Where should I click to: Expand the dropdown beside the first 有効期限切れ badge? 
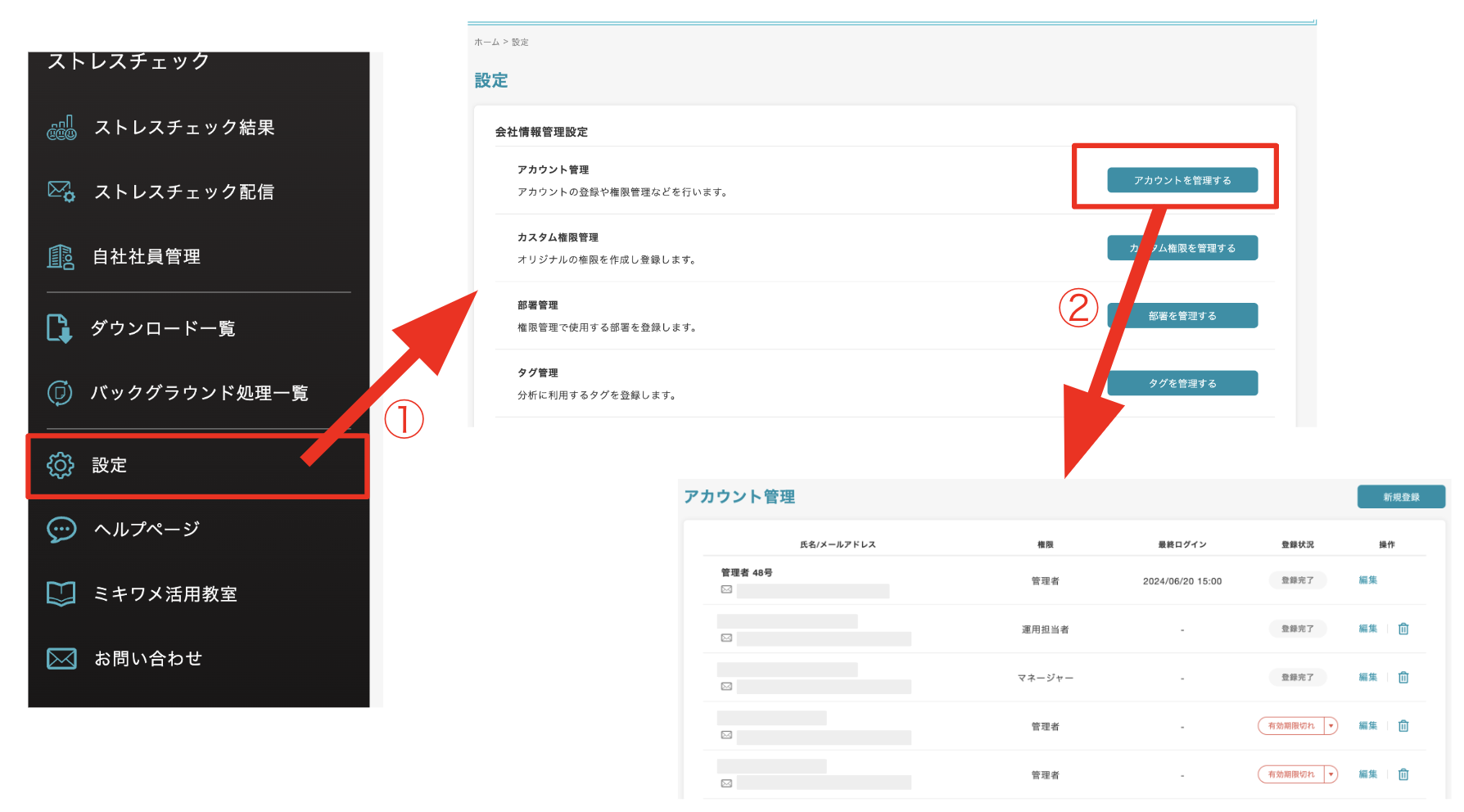(x=1332, y=725)
